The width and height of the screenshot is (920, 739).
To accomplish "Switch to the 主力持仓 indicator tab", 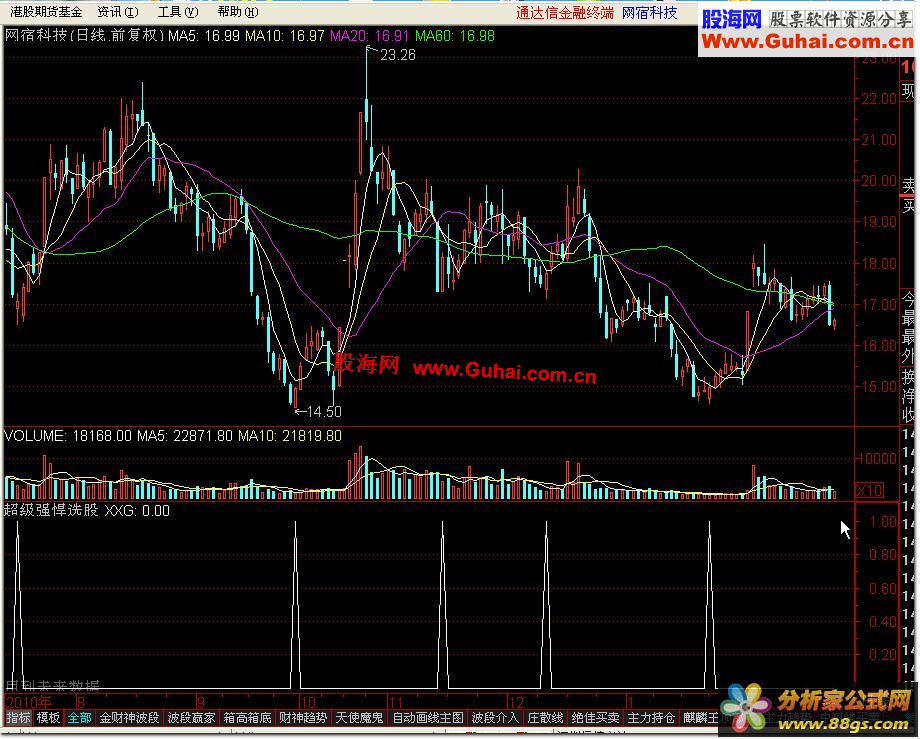I will coord(651,718).
